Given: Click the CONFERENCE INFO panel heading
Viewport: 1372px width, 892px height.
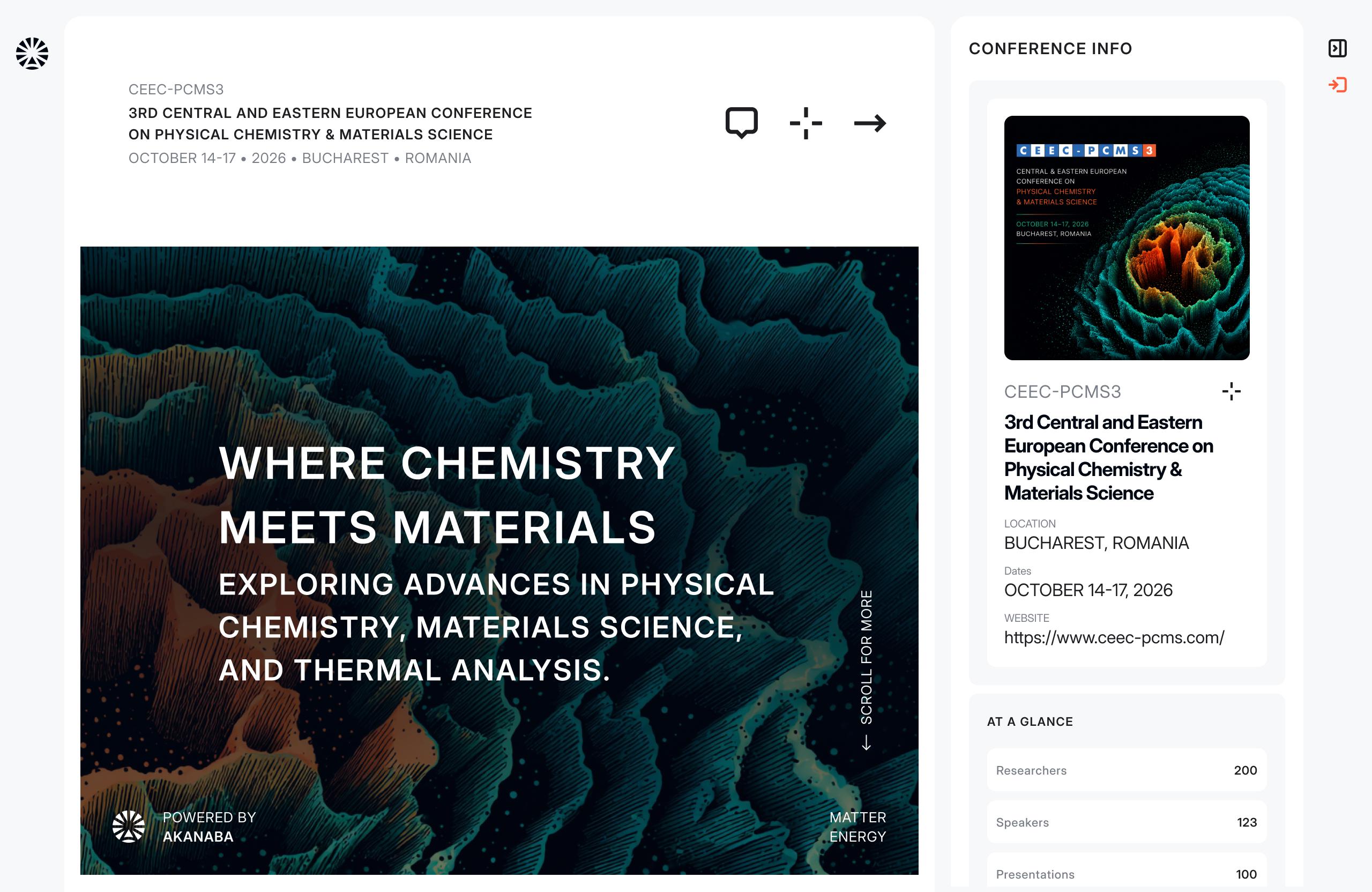Looking at the screenshot, I should tap(1050, 48).
